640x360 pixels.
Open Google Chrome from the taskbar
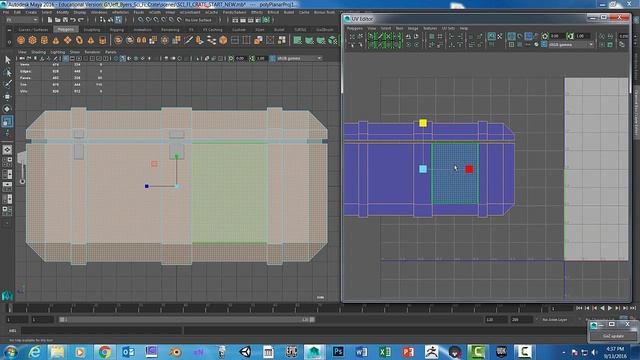pos(104,351)
